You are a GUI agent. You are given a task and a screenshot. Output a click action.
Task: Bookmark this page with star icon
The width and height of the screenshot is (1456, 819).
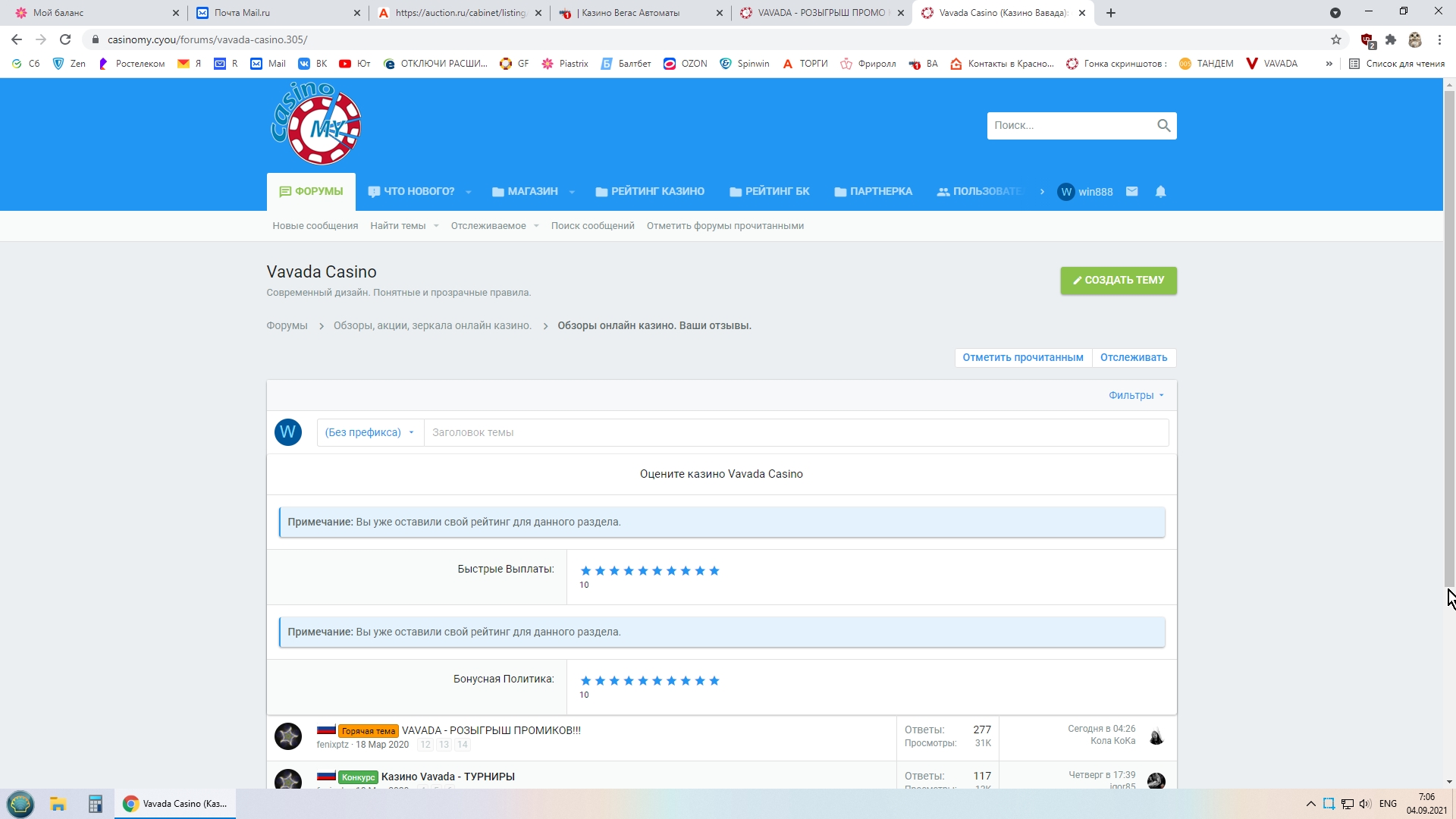coord(1335,39)
